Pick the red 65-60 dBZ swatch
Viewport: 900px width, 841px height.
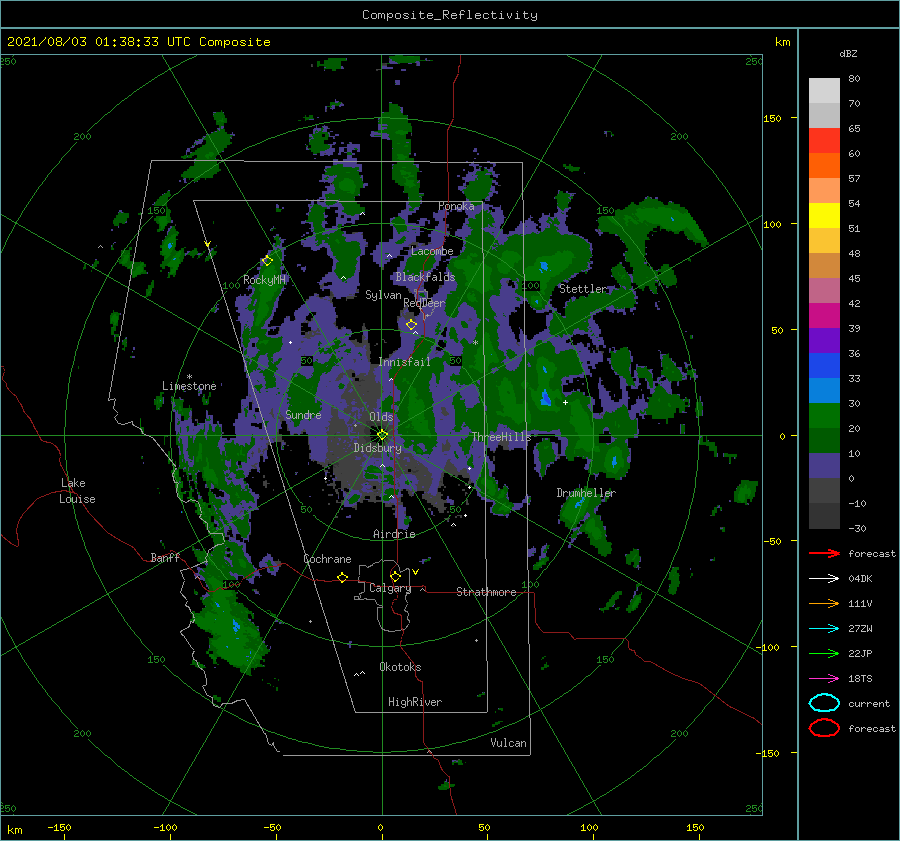click(x=824, y=141)
